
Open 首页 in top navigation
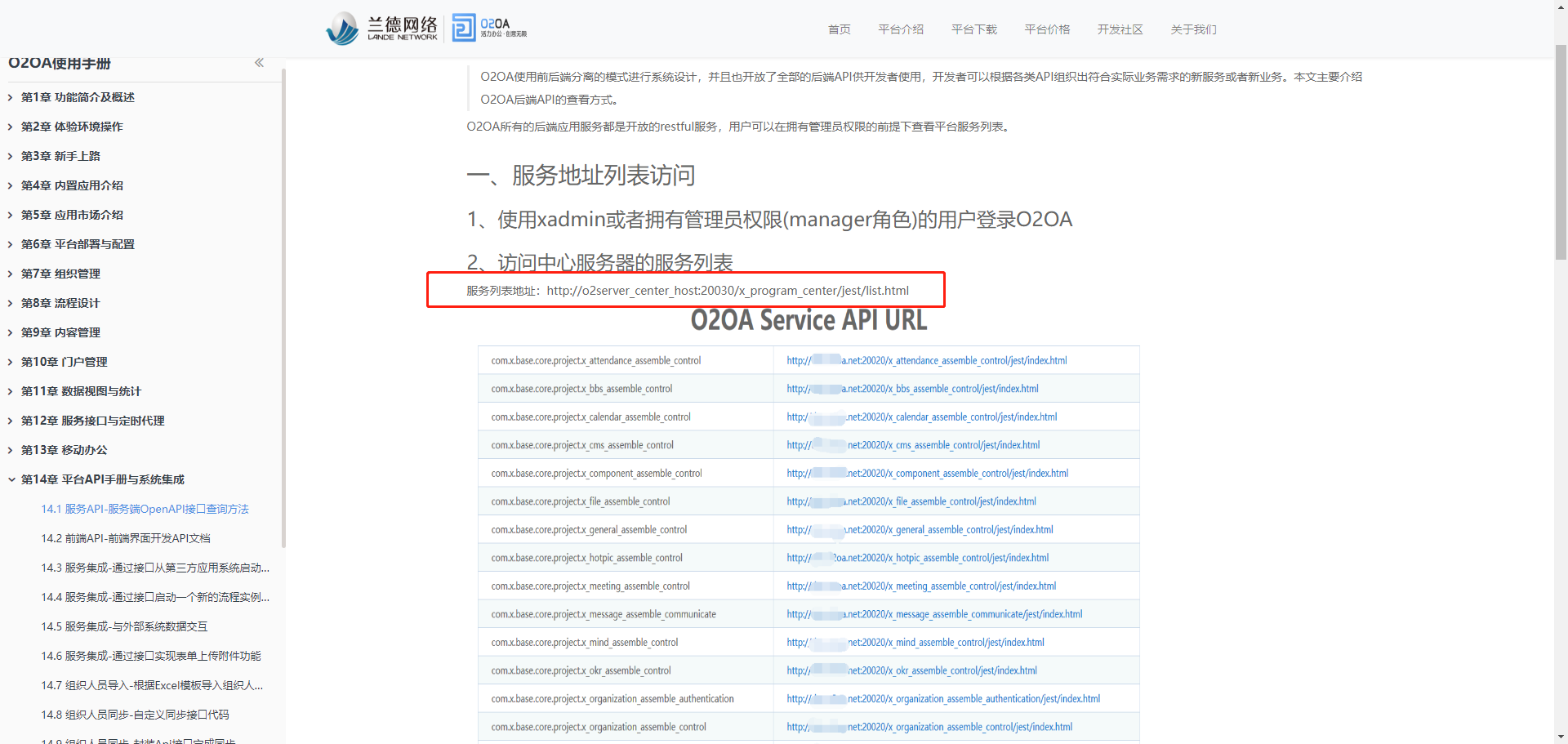[839, 29]
